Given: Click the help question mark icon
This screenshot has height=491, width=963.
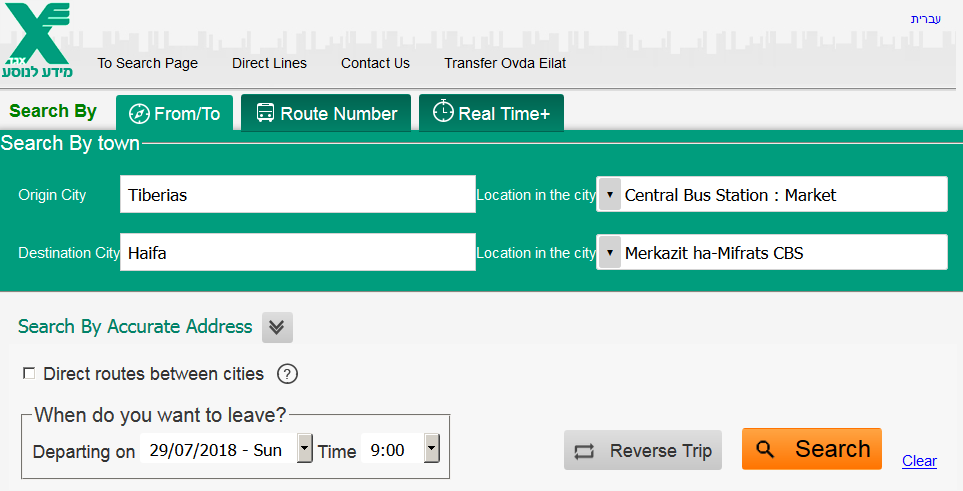Looking at the screenshot, I should (x=287, y=374).
